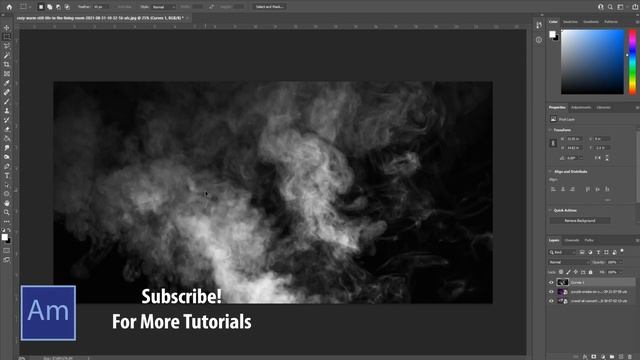Open the Style dropdown in options bar
Screen dimensions: 640x360
point(163,7)
